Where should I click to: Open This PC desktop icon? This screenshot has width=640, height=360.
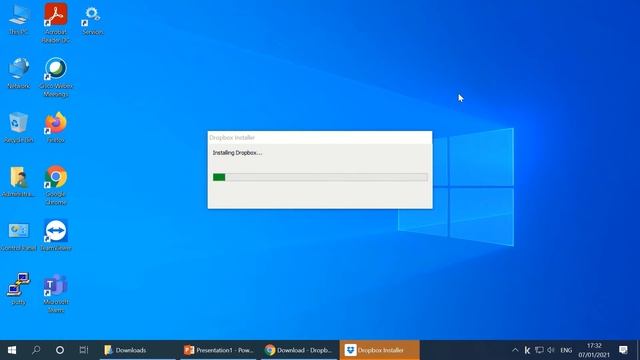click(x=19, y=20)
